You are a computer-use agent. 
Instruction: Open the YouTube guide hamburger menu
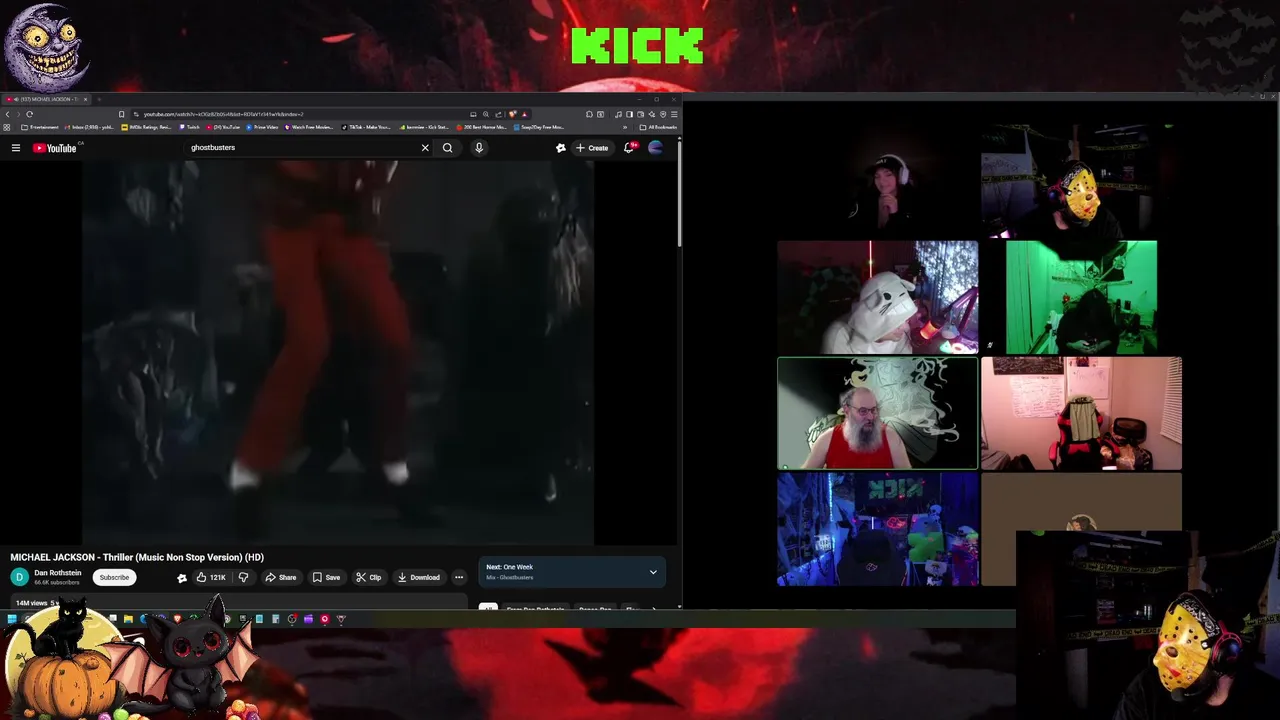click(x=16, y=148)
